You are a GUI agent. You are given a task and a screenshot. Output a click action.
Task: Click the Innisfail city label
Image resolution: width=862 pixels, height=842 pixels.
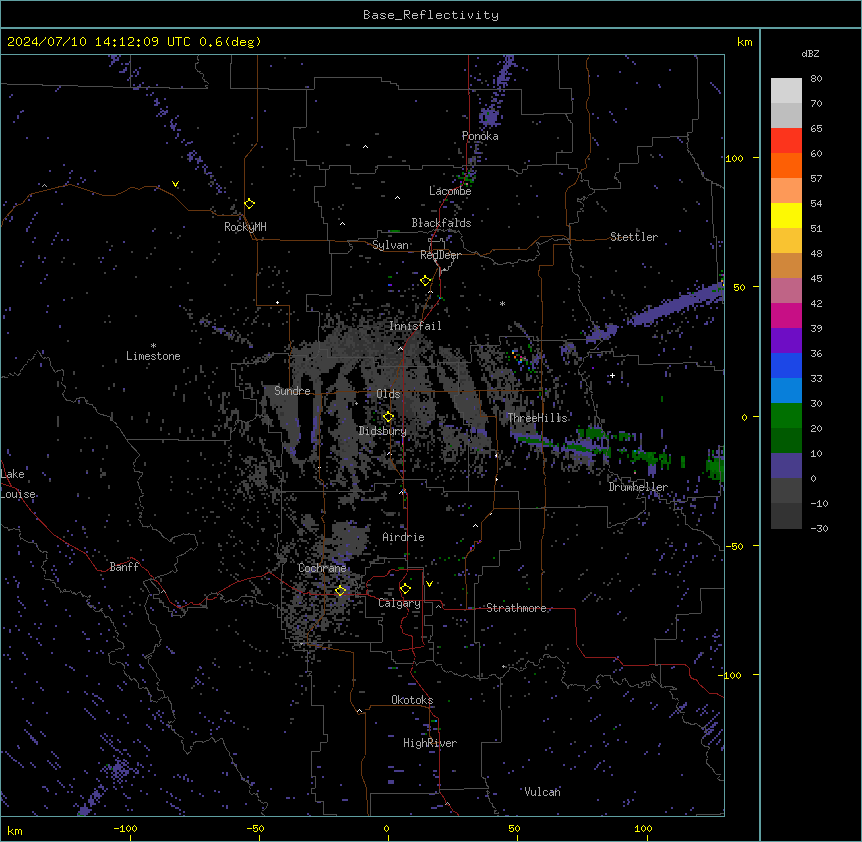tap(415, 326)
